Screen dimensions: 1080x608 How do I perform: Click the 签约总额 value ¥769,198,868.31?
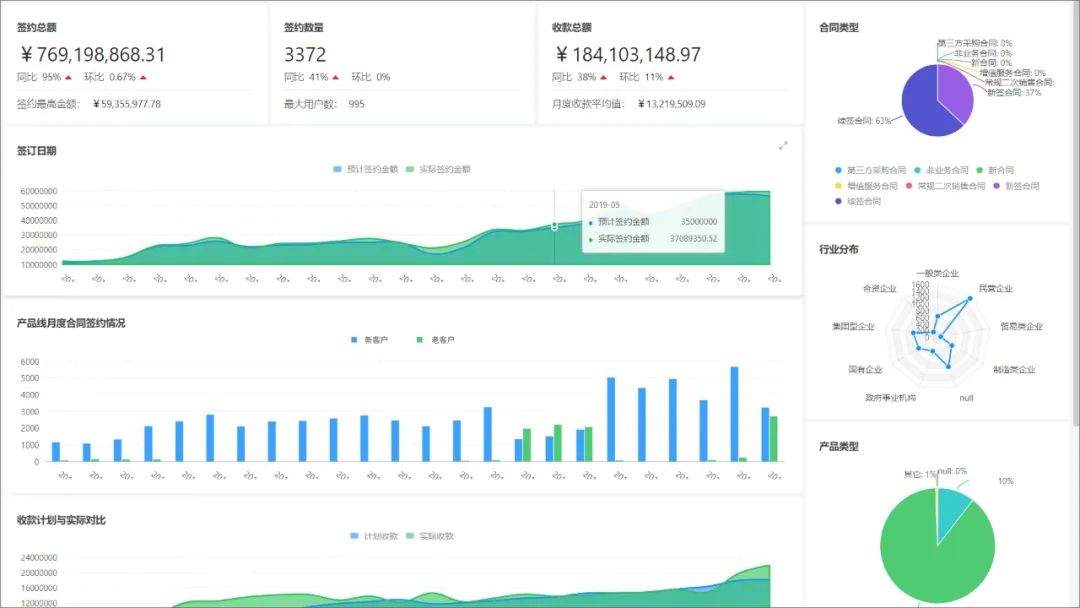93,54
